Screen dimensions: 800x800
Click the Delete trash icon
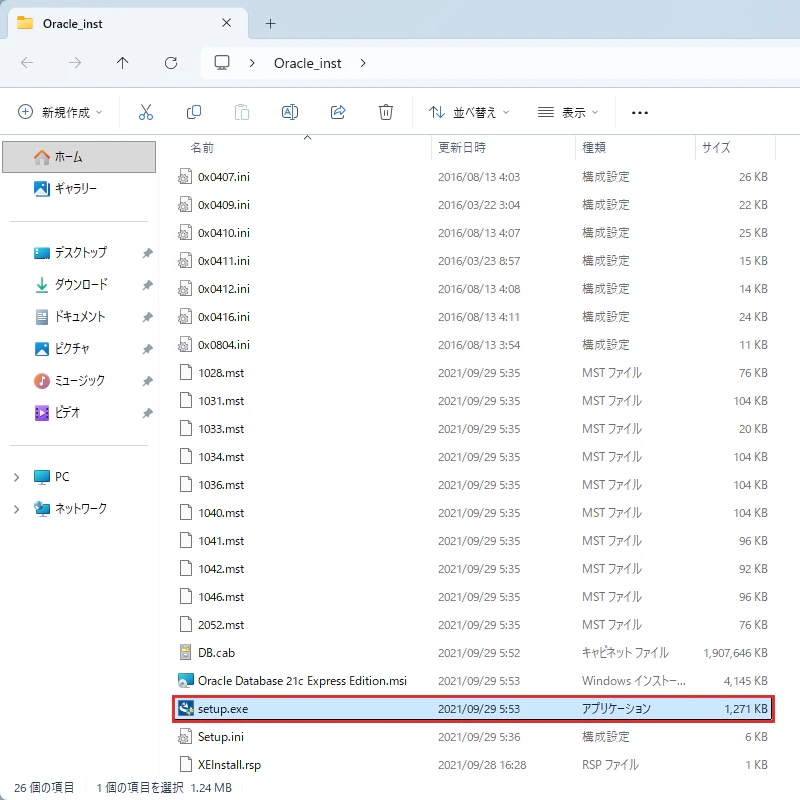[386, 112]
